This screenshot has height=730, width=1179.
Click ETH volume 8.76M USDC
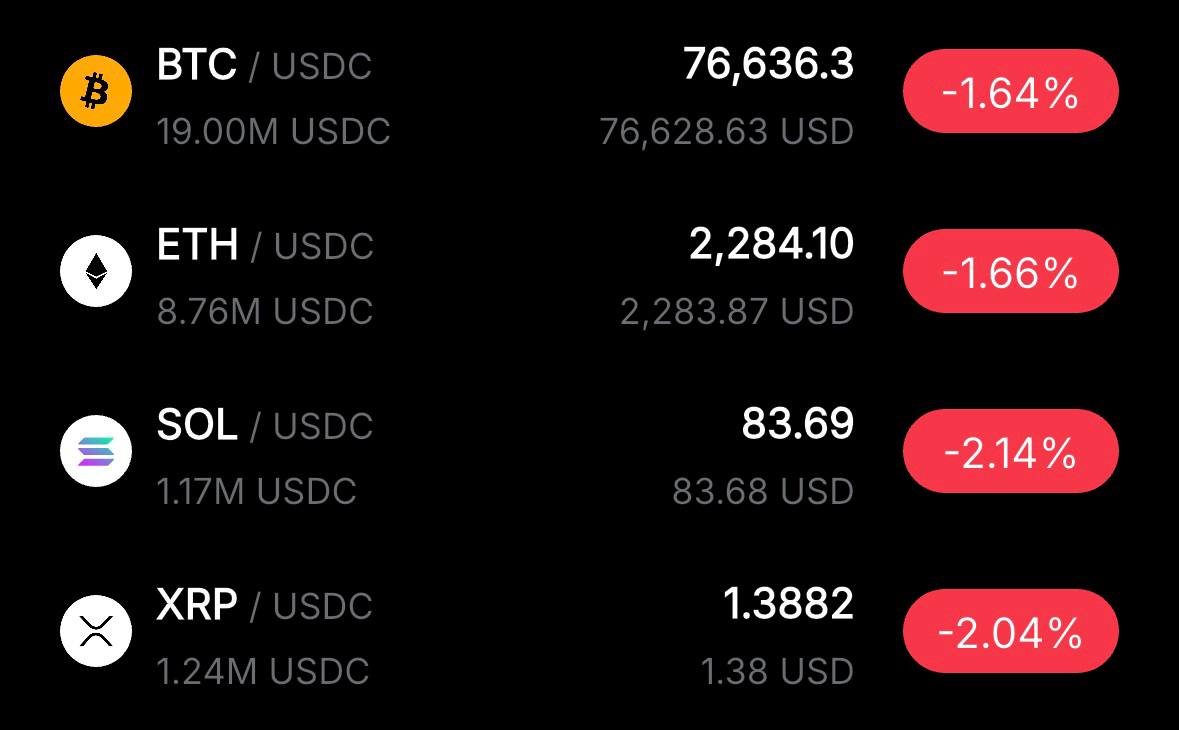click(265, 312)
